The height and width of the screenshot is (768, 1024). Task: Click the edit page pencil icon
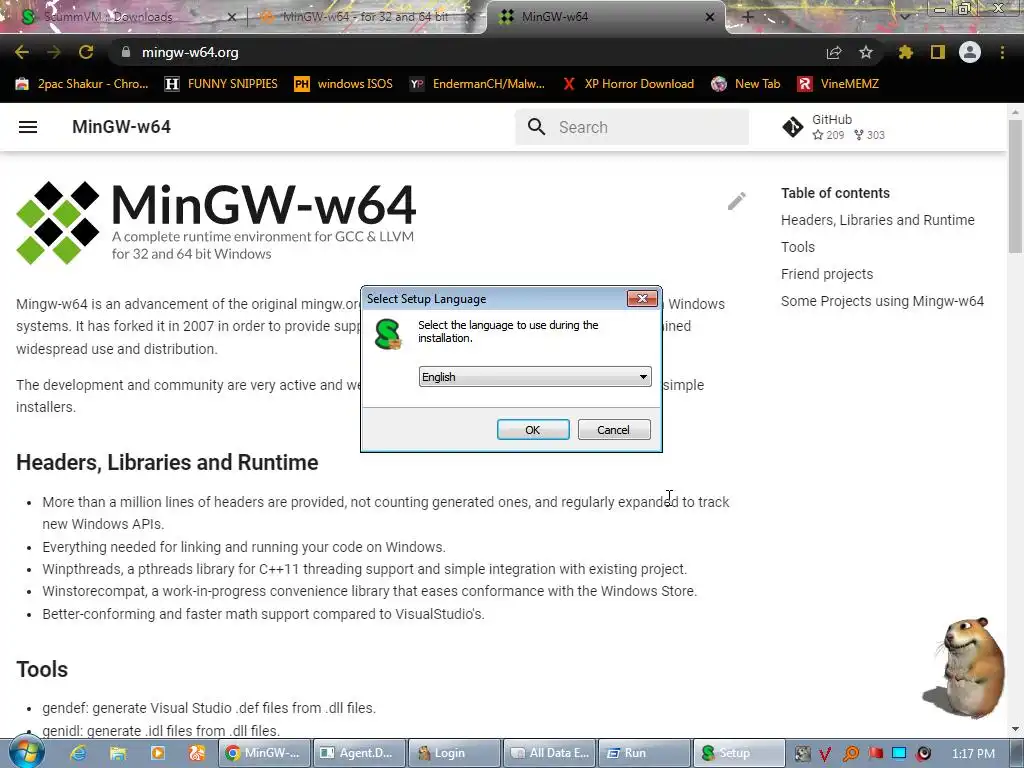tap(737, 201)
